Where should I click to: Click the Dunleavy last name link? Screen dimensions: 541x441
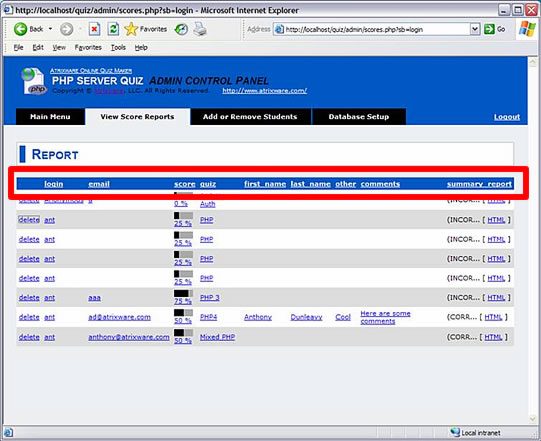[x=306, y=317]
